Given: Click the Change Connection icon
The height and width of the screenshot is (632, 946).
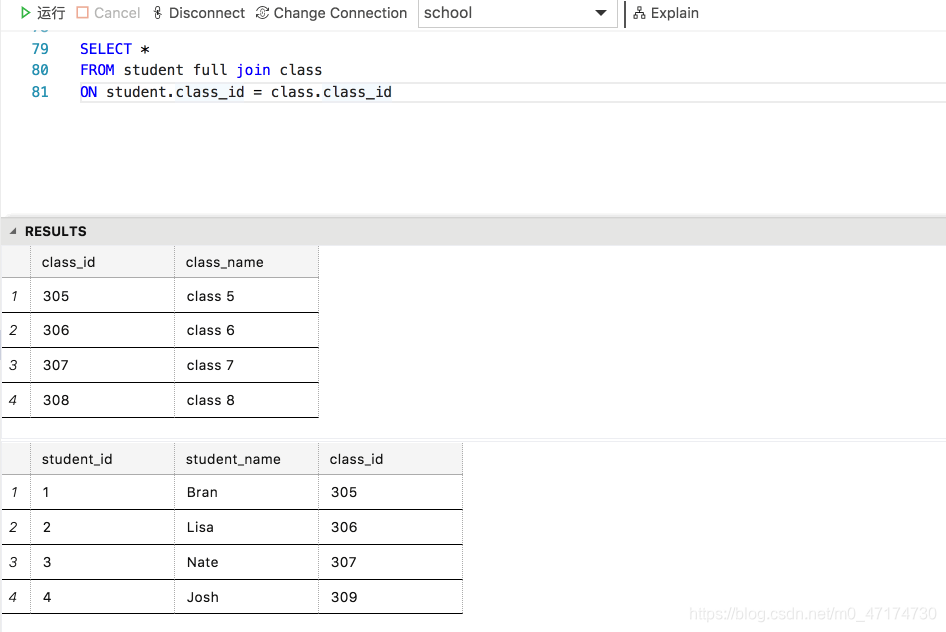Looking at the screenshot, I should 262,13.
